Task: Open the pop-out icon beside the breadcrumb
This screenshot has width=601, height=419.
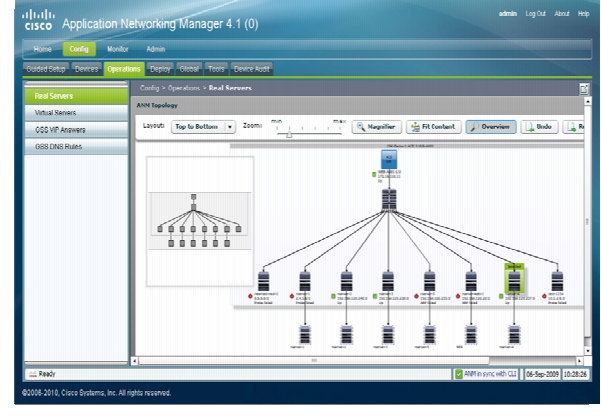Action: coord(583,89)
